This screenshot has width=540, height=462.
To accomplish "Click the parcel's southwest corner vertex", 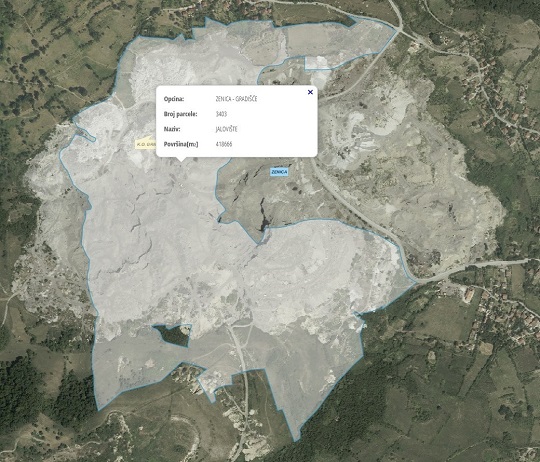I will coord(99,410).
